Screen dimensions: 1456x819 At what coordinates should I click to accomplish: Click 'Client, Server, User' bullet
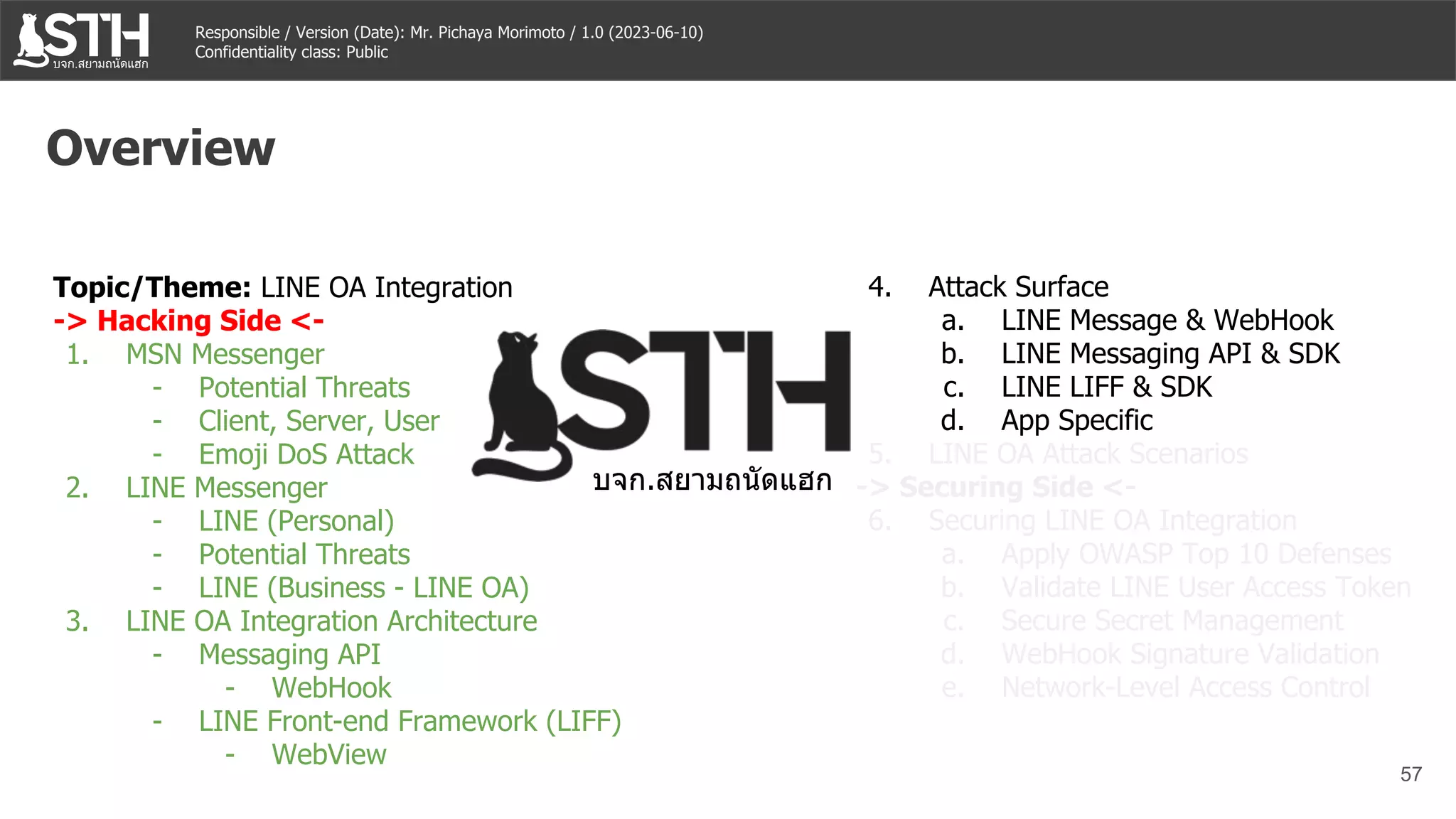coord(319,421)
